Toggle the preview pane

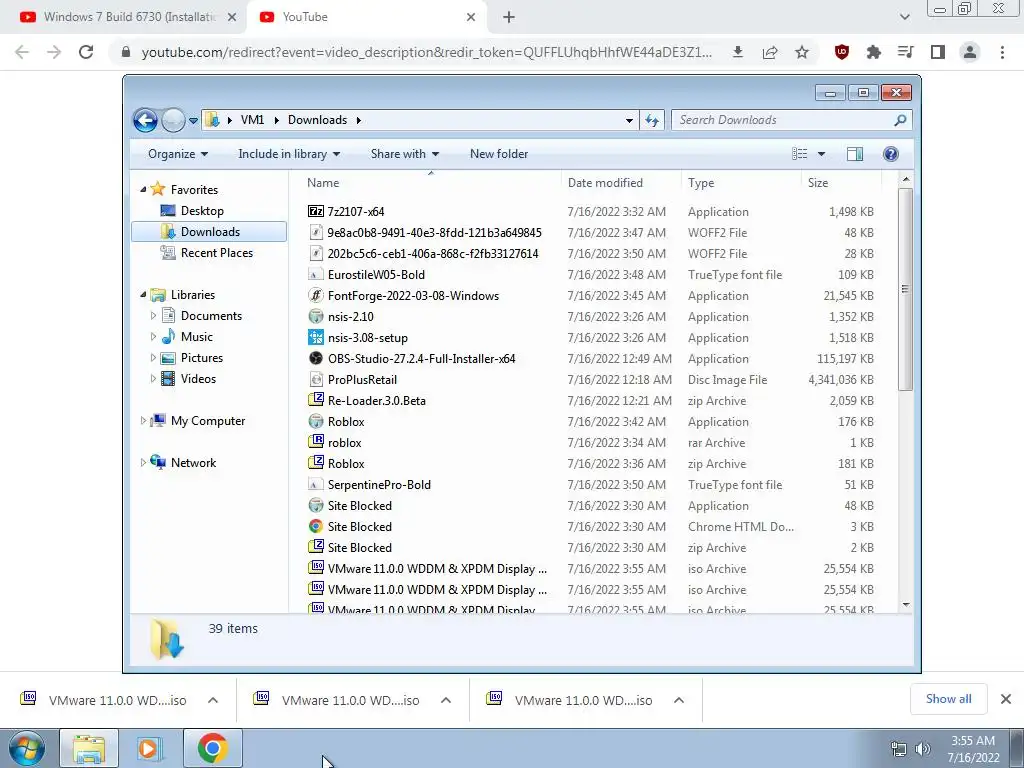click(x=855, y=154)
